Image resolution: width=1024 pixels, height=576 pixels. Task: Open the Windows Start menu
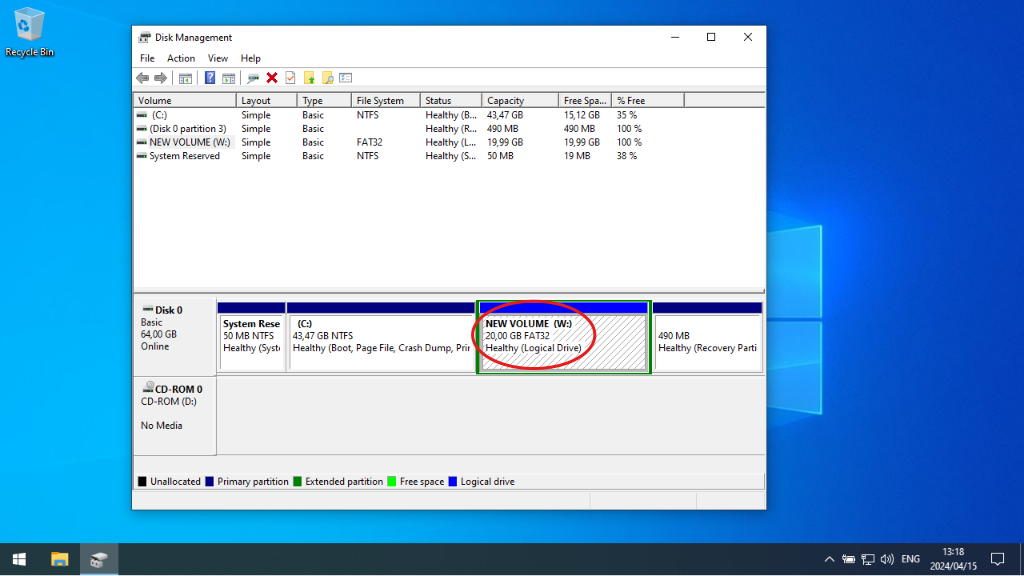19,559
